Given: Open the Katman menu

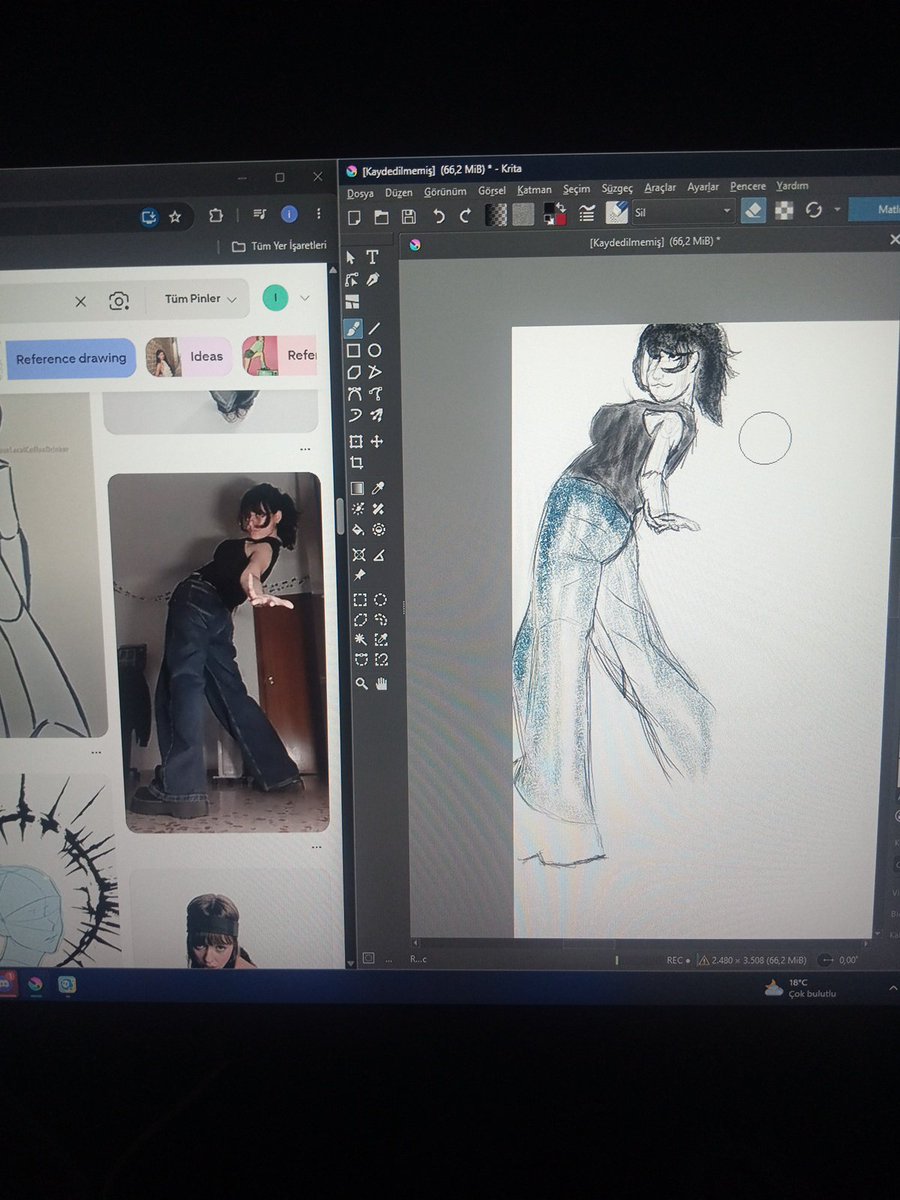Looking at the screenshot, I should click(x=534, y=190).
